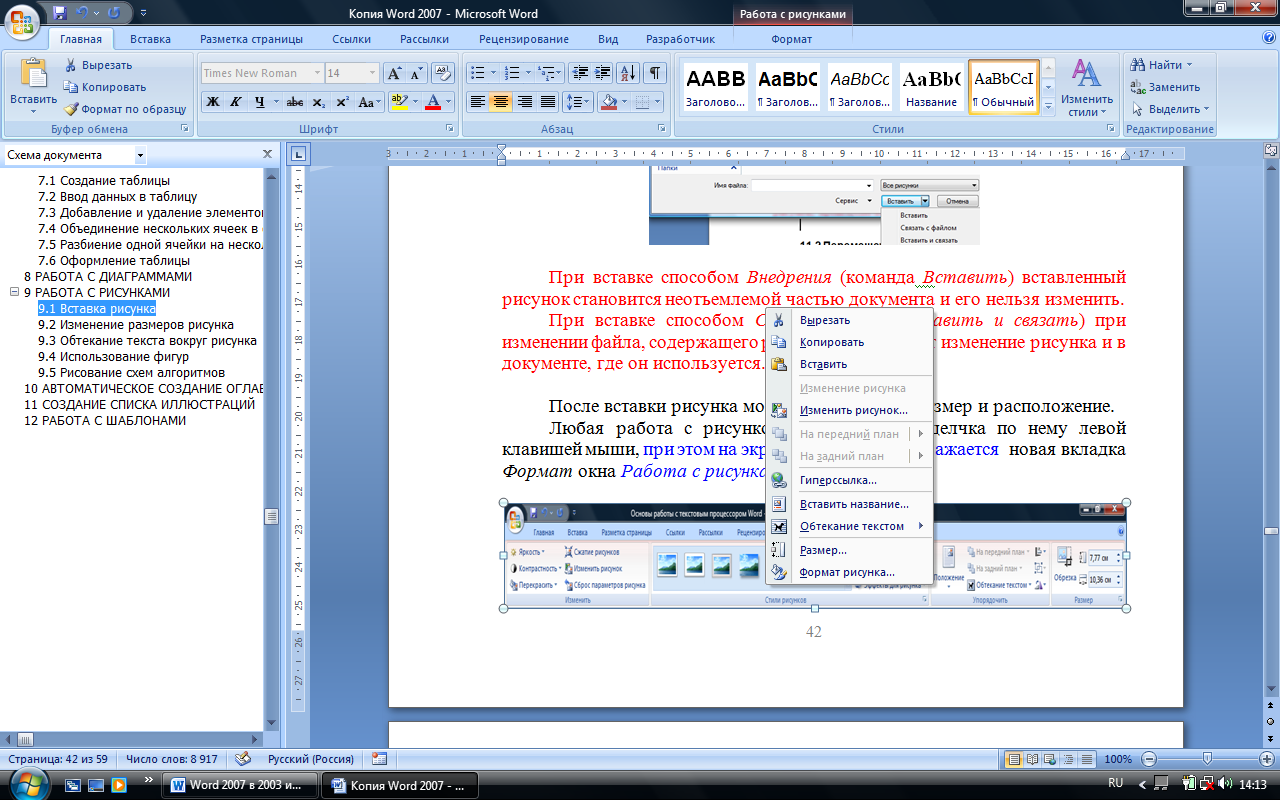
Task: Choose Формат рисунка... in context menu
Action: coord(849,572)
